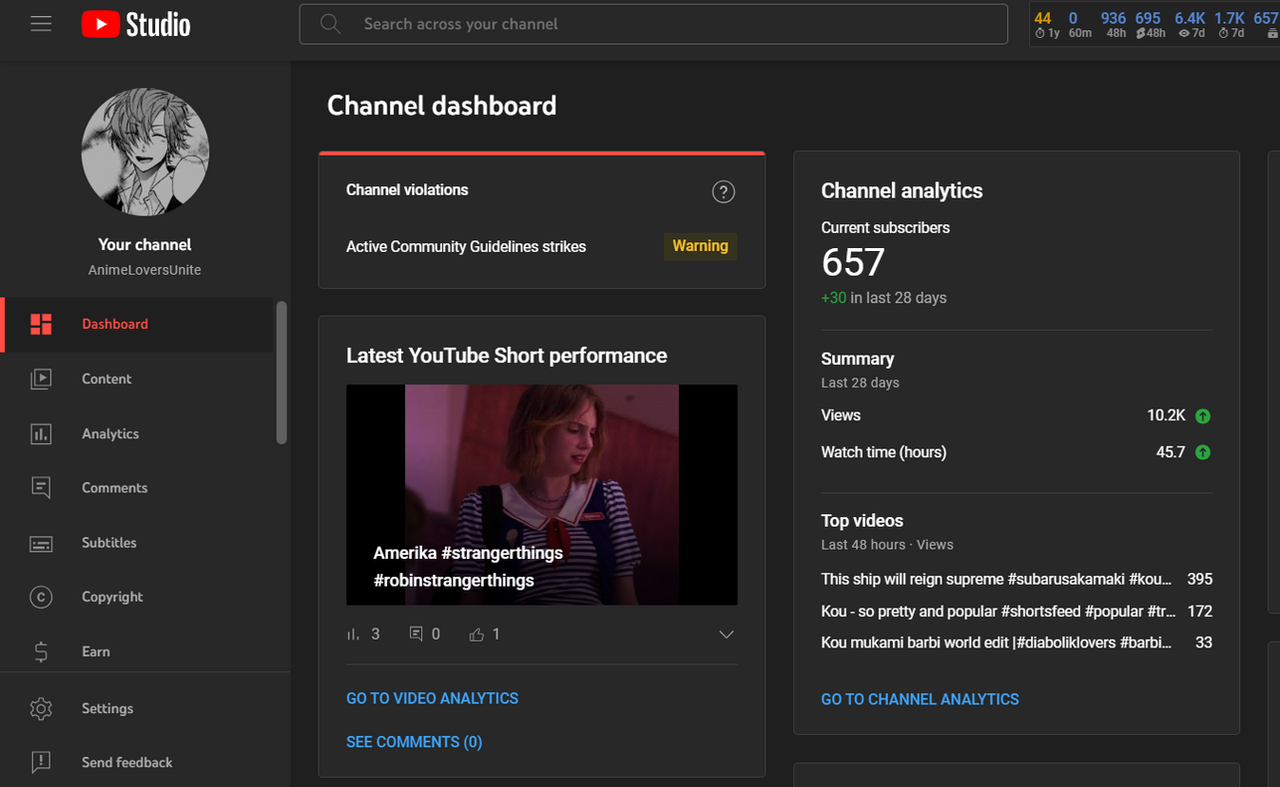Click the Views green up-arrow indicator

(x=1203, y=416)
